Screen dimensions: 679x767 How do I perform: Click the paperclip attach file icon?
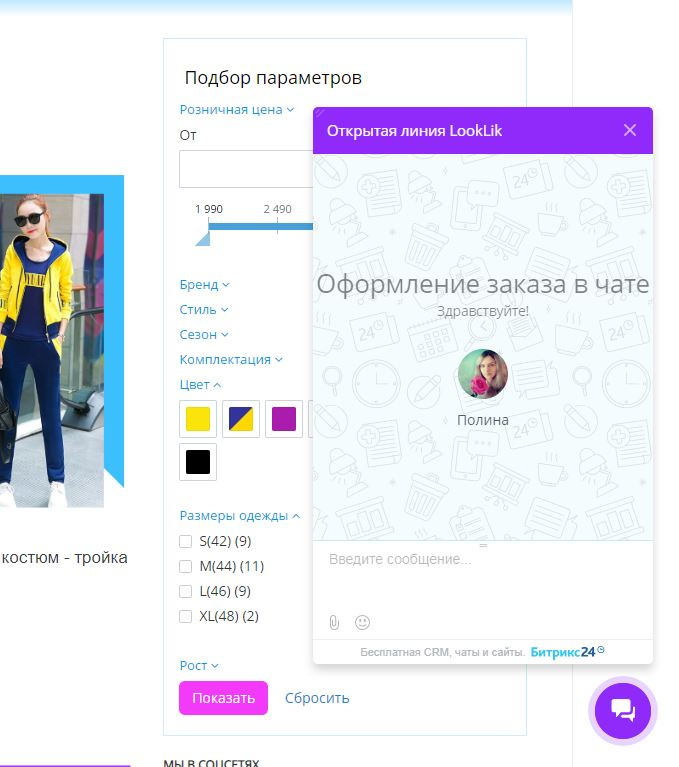334,622
